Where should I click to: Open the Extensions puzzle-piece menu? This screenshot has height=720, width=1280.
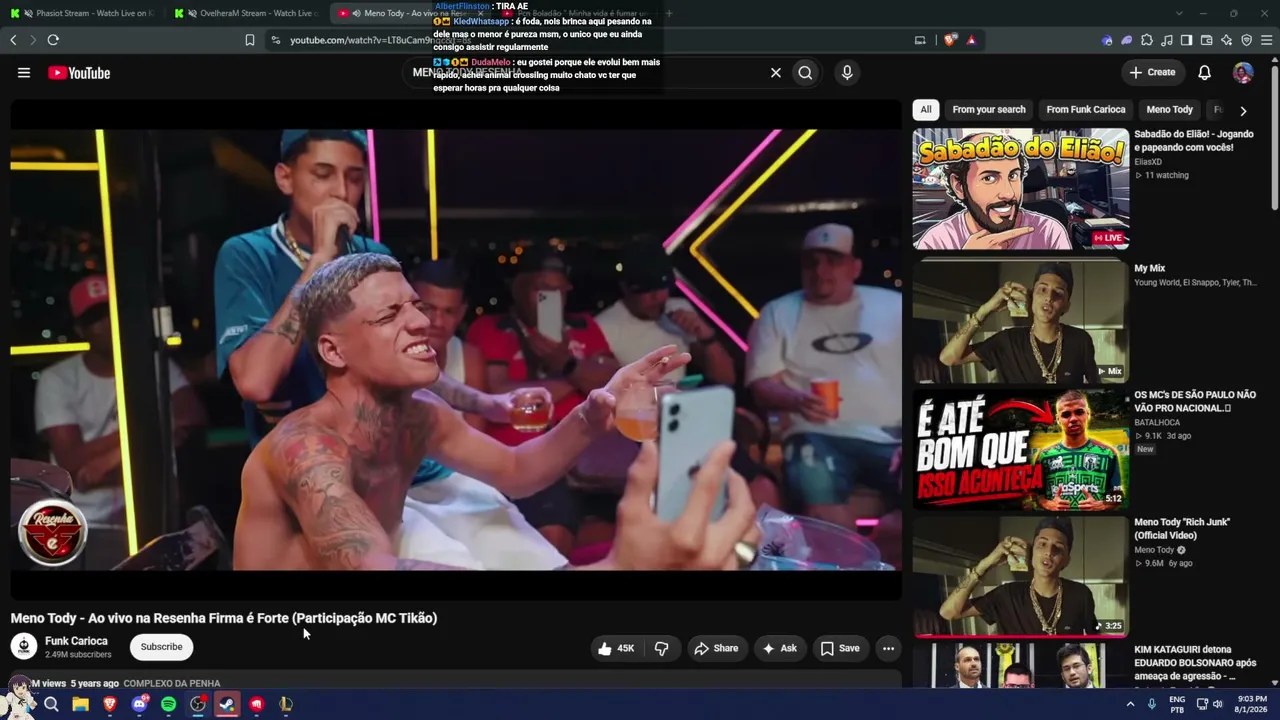coord(1147,40)
